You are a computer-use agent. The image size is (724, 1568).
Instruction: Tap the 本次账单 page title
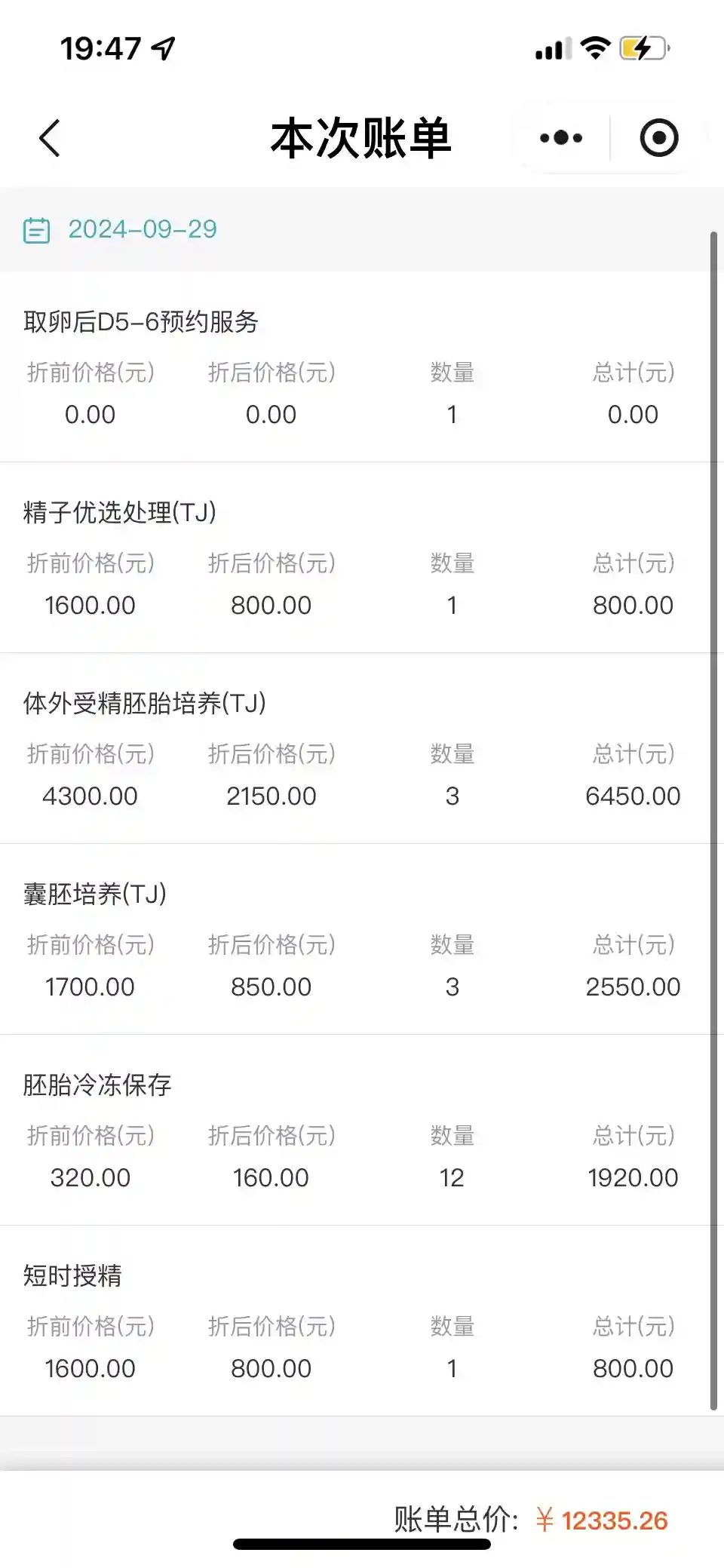pyautogui.click(x=361, y=139)
